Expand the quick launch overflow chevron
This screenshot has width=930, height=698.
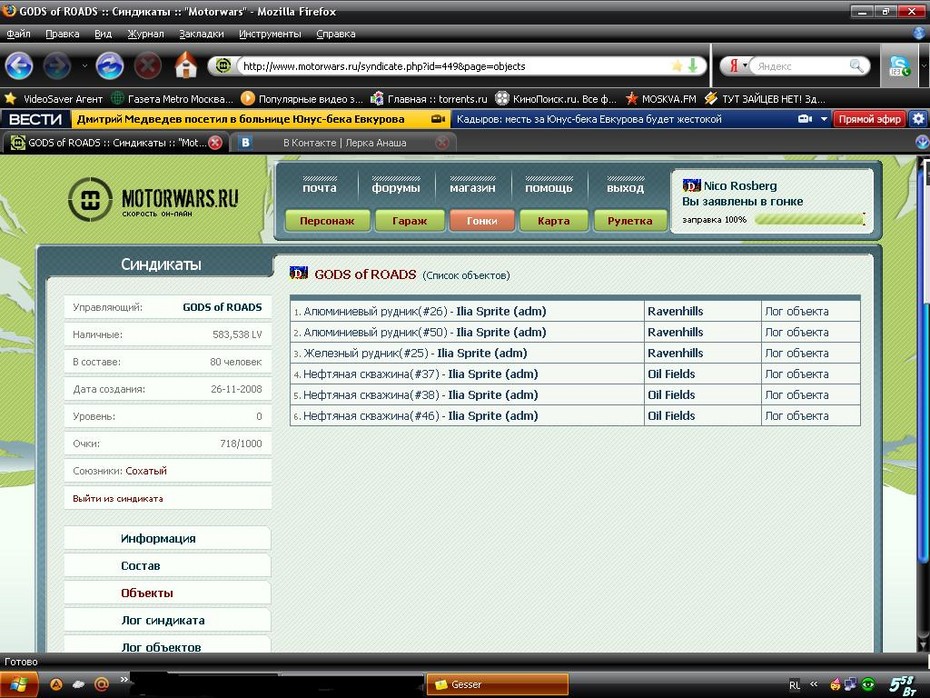(x=123, y=680)
